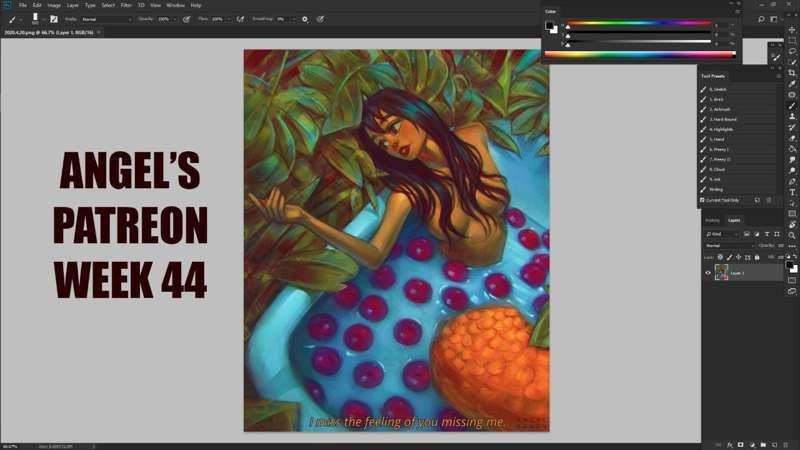
Task: Open the workspace switcher dropdown
Action: tap(774, 19)
